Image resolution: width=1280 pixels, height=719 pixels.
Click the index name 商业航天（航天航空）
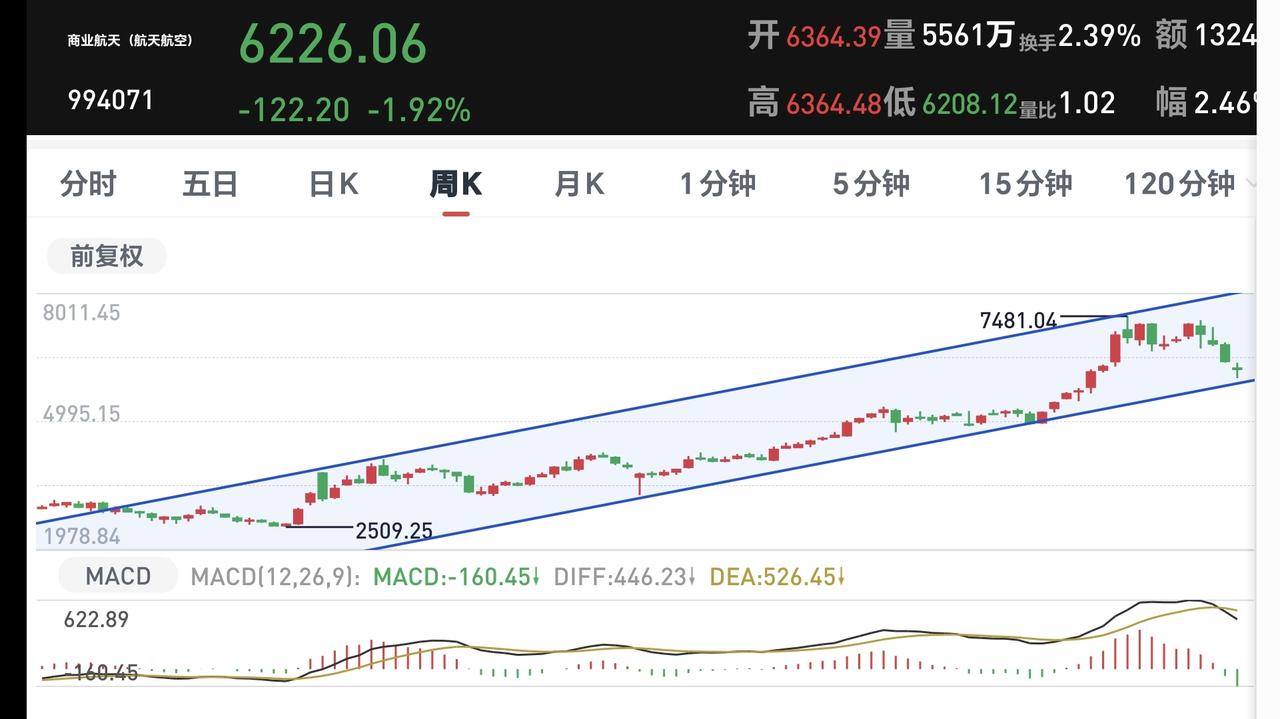(130, 41)
